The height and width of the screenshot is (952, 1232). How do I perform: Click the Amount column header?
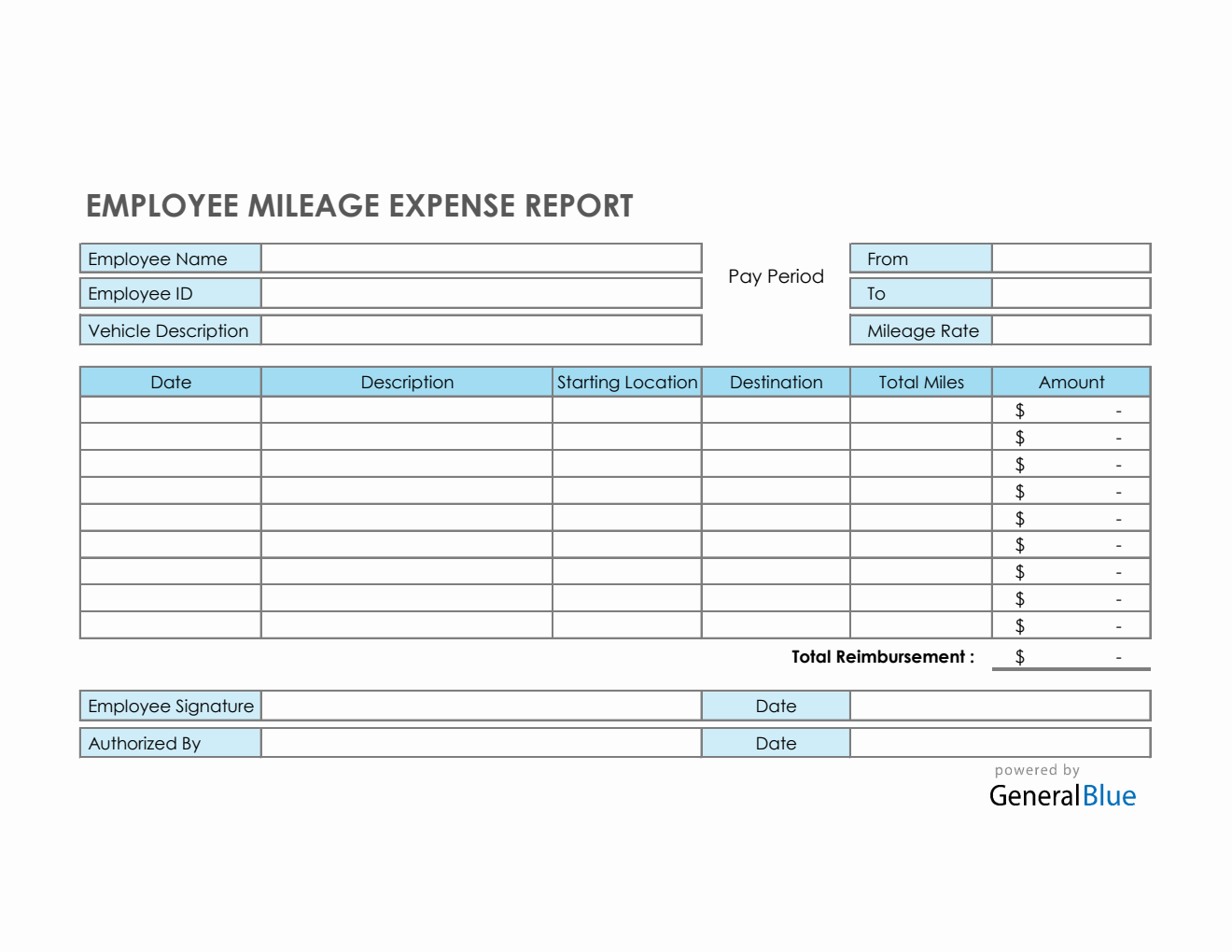point(1071,382)
